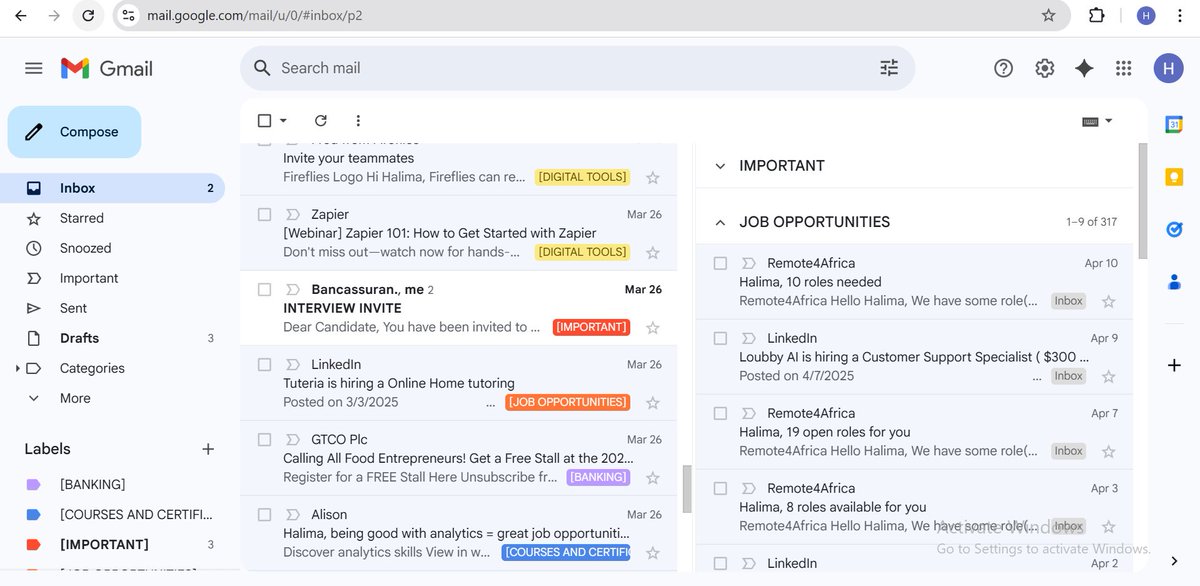Click the [DIGITAL TOOLS] tag on Zapier email
Screen dimensions: 1200x586
582,252
